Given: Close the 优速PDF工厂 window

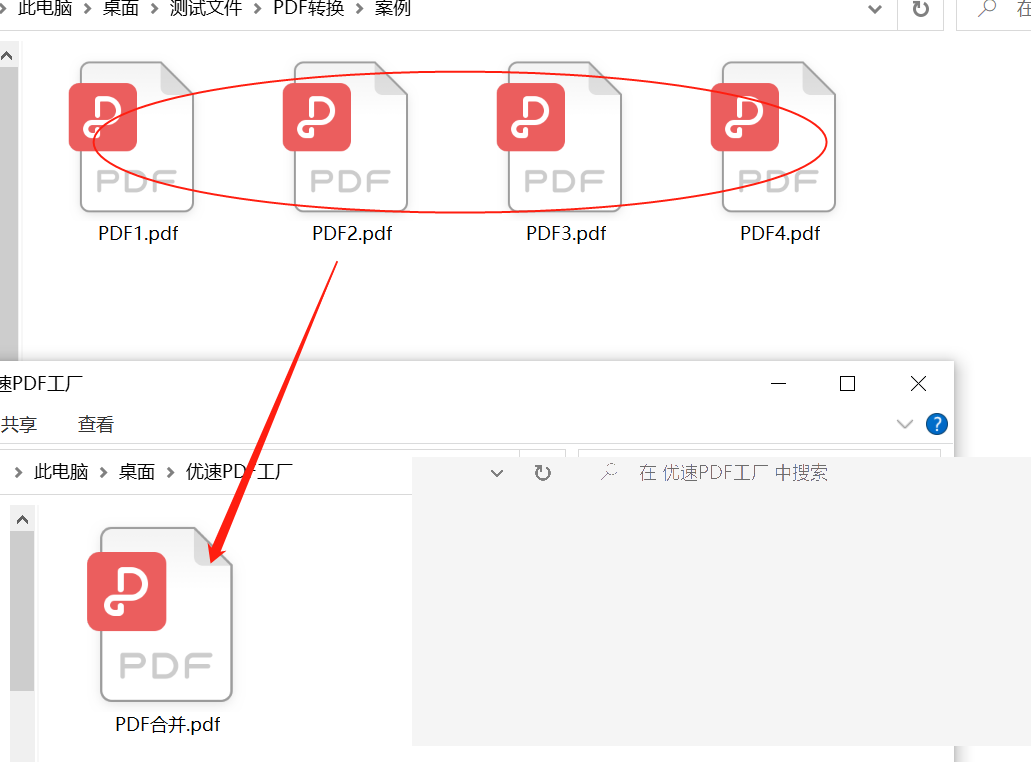Looking at the screenshot, I should tap(919, 383).
